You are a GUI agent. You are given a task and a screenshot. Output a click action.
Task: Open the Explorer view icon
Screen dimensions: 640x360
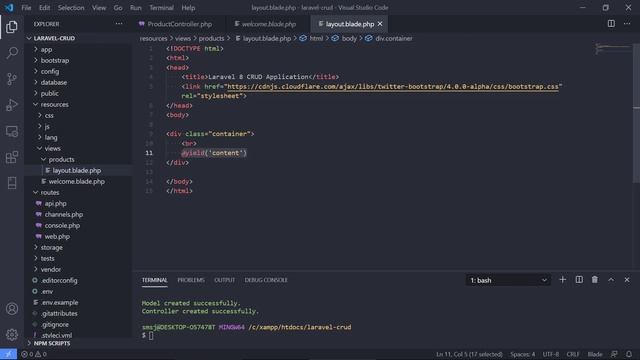12,27
